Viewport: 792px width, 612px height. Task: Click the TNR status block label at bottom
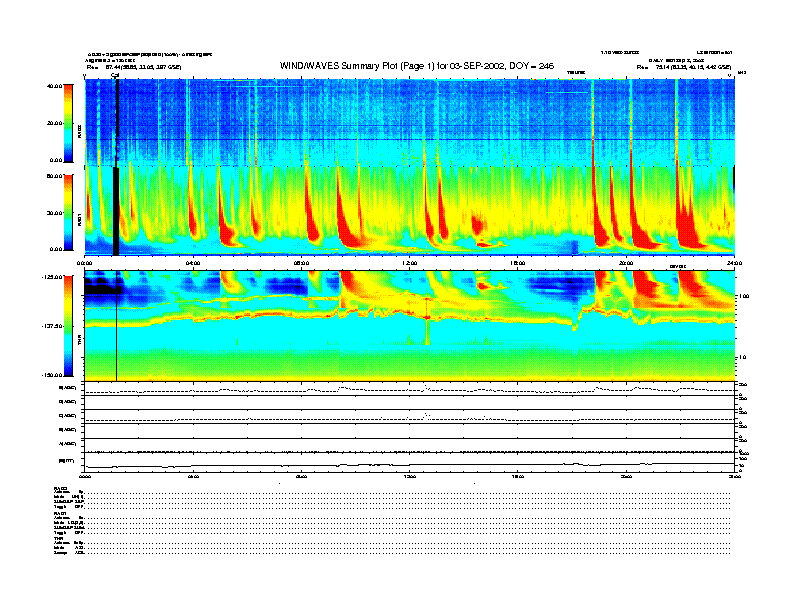(58, 538)
